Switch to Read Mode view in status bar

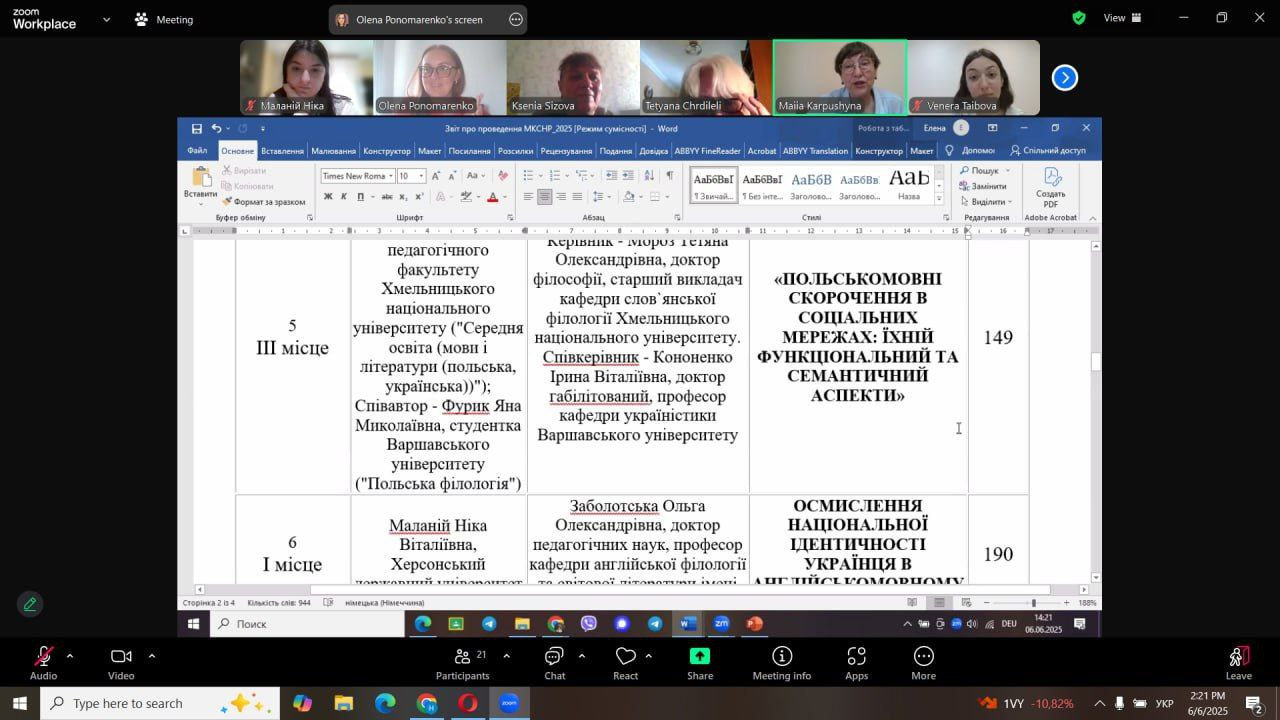click(912, 602)
